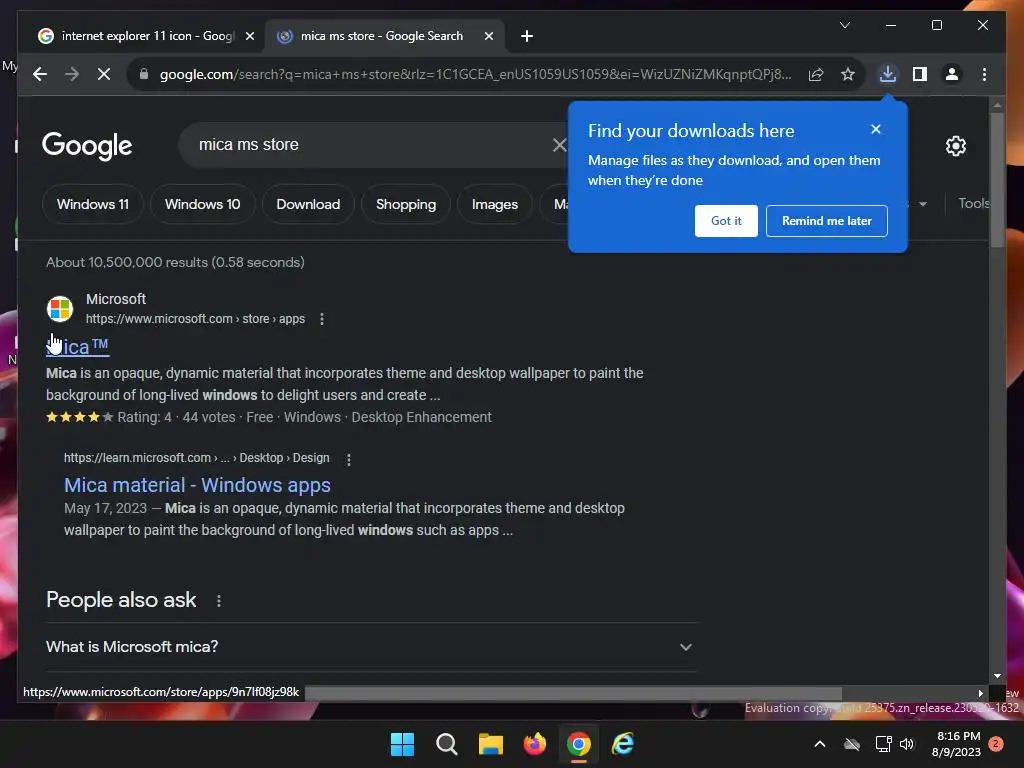Open the tab search dropdown
The height and width of the screenshot is (768, 1024).
844,25
